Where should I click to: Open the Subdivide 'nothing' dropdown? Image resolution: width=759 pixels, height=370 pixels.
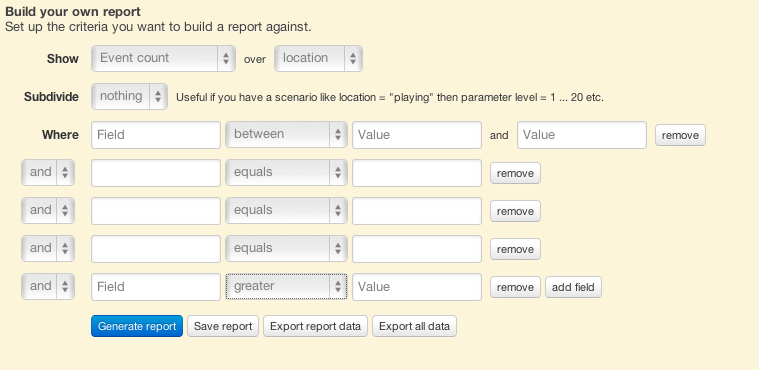click(x=129, y=96)
